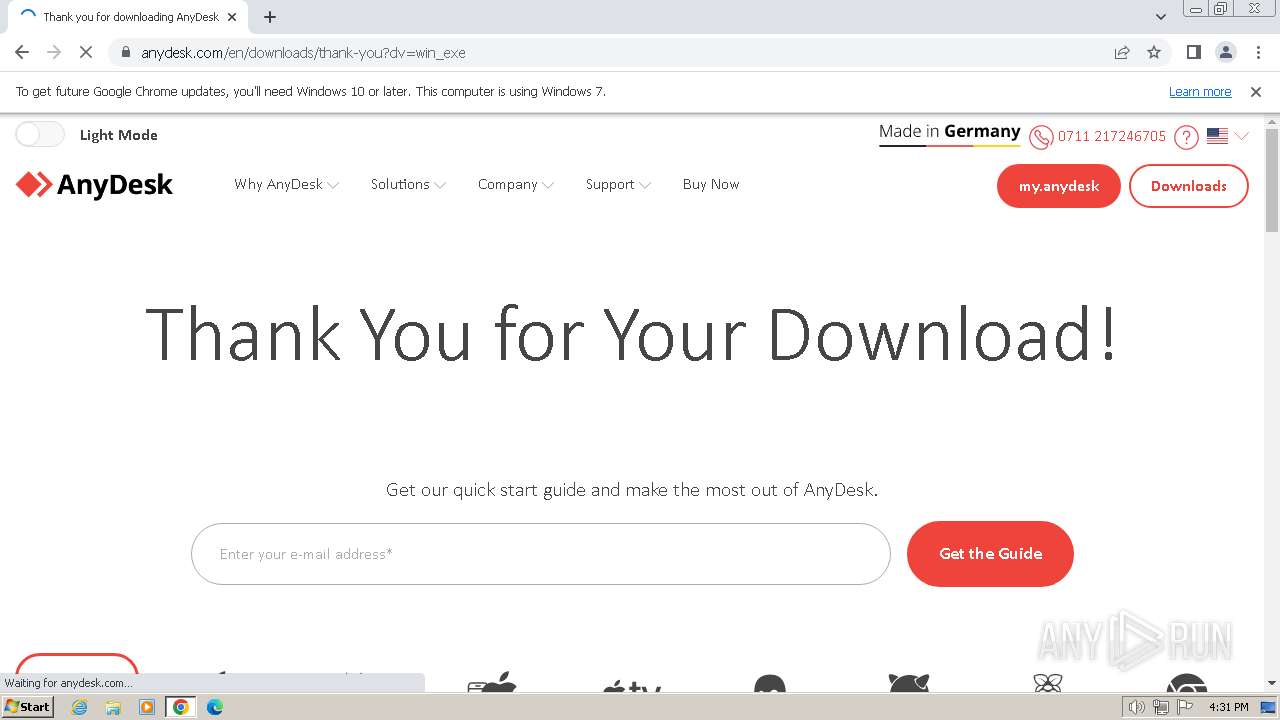The width and height of the screenshot is (1280, 720).
Task: Bookmark this page with the star
Action: tap(1154, 52)
